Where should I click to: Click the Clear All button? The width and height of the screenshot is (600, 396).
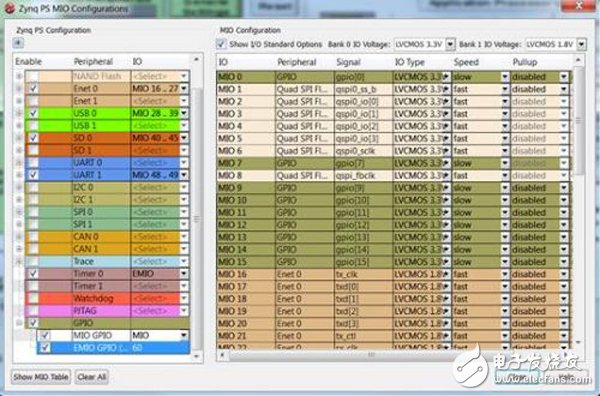tap(92, 377)
